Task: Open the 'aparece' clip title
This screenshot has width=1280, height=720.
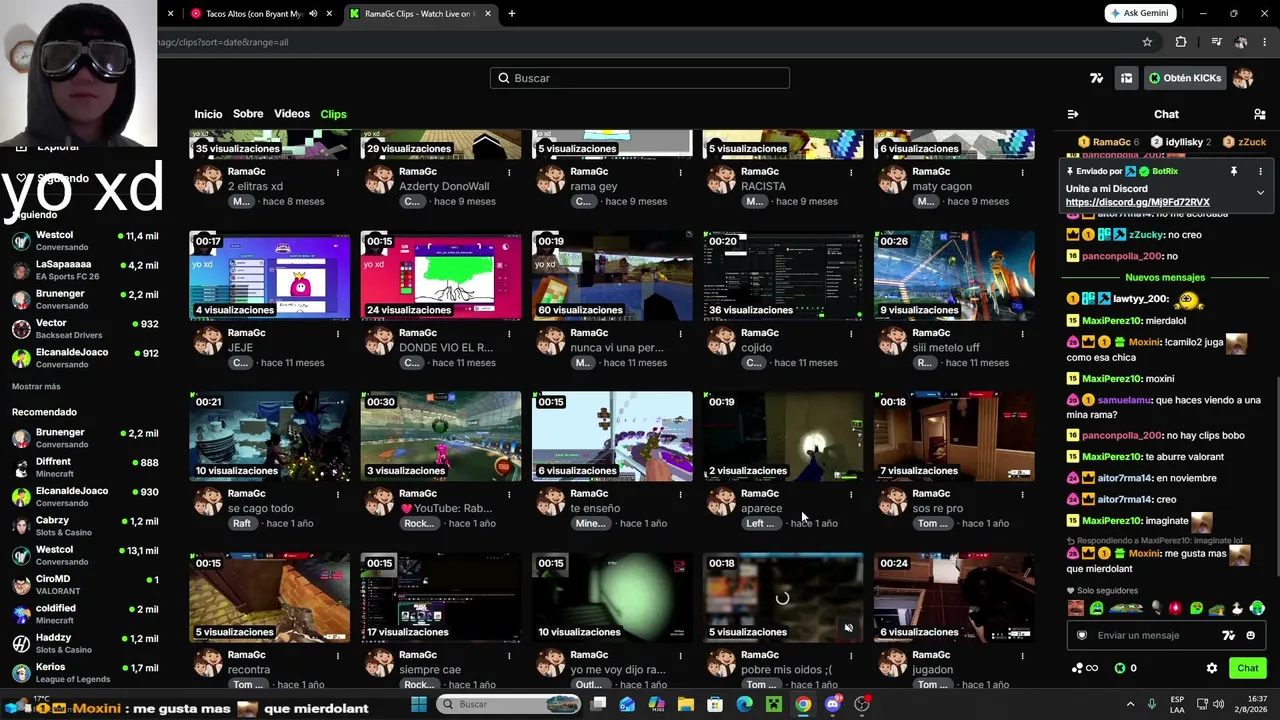Action: pos(762,508)
